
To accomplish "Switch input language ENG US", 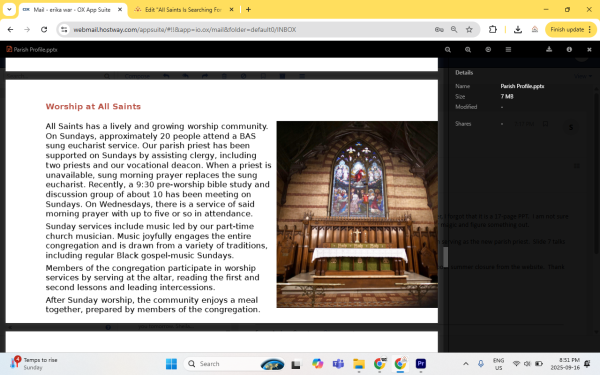I will (498, 364).
